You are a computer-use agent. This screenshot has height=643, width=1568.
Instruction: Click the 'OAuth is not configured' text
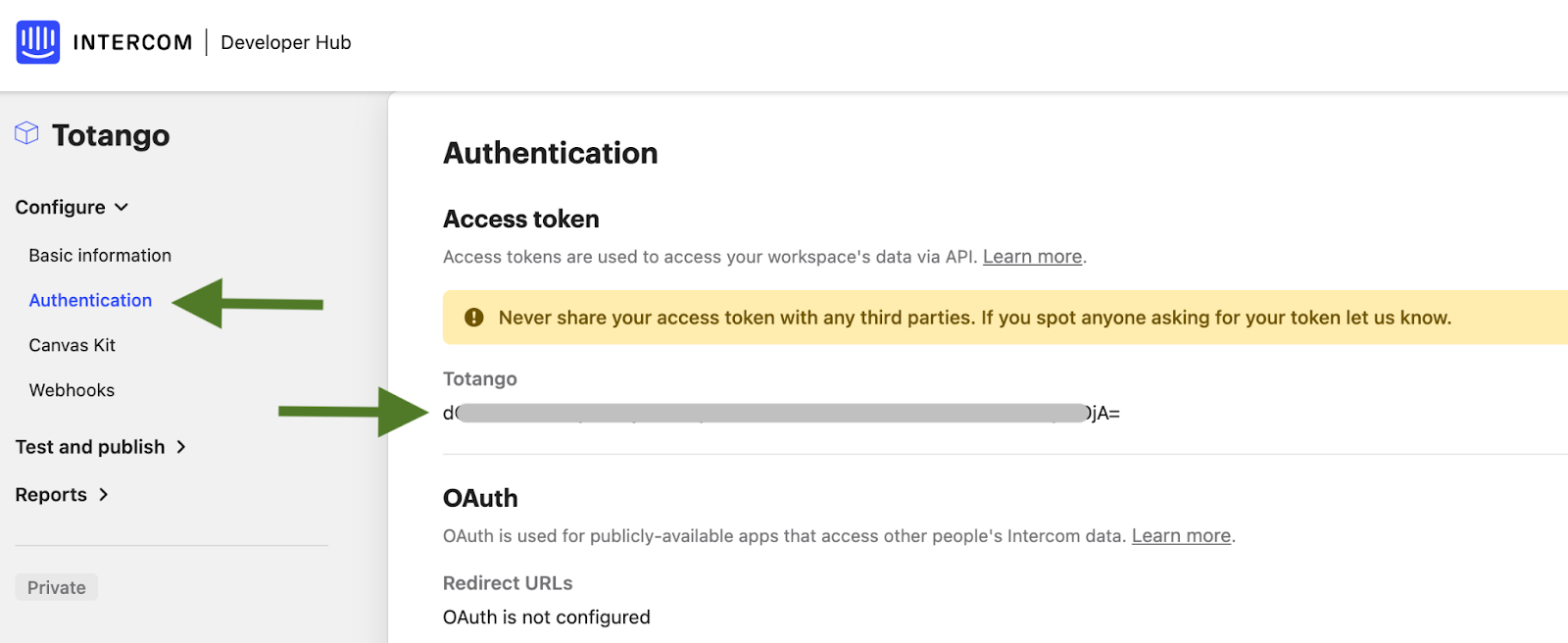[x=547, y=618]
